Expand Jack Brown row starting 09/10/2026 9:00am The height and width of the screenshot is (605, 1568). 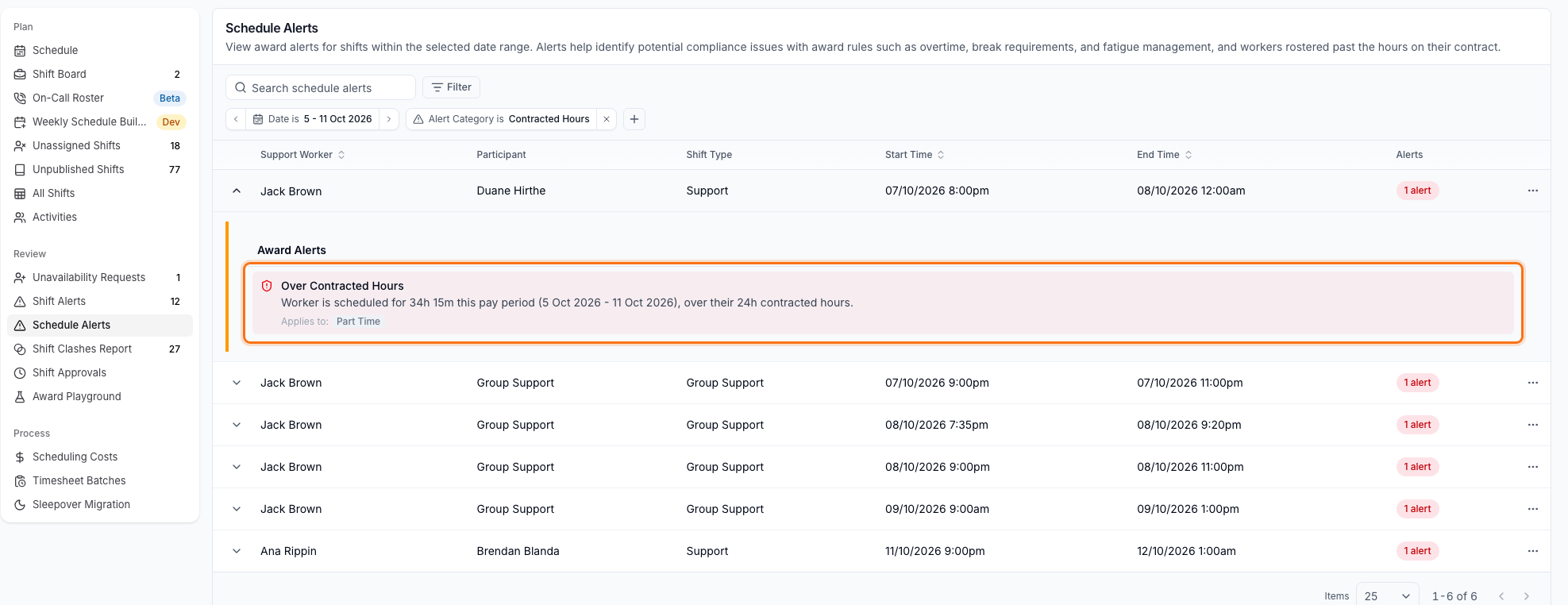pyautogui.click(x=237, y=509)
